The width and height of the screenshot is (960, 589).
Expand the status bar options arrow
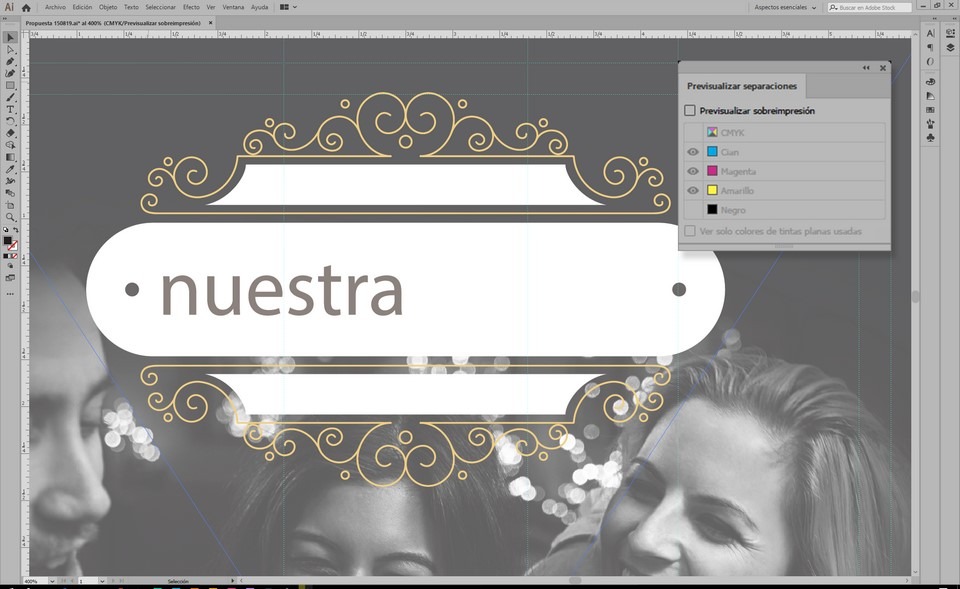232,580
